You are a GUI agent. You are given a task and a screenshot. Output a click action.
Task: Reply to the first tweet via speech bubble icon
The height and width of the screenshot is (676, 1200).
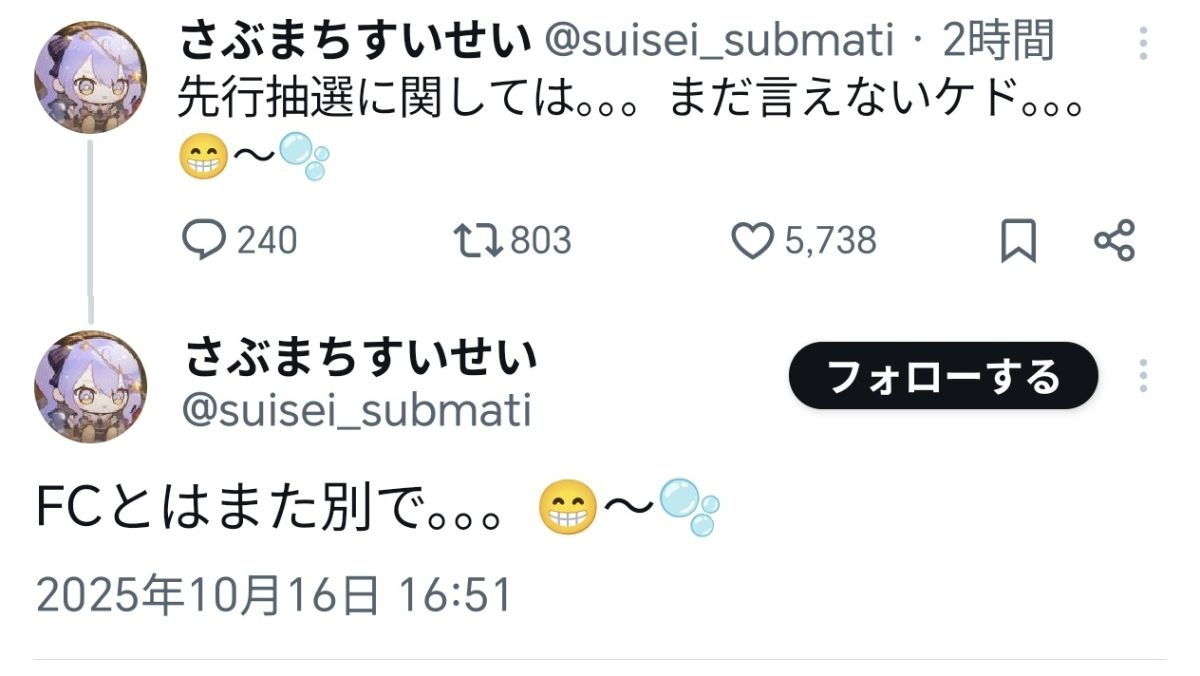[x=204, y=241]
